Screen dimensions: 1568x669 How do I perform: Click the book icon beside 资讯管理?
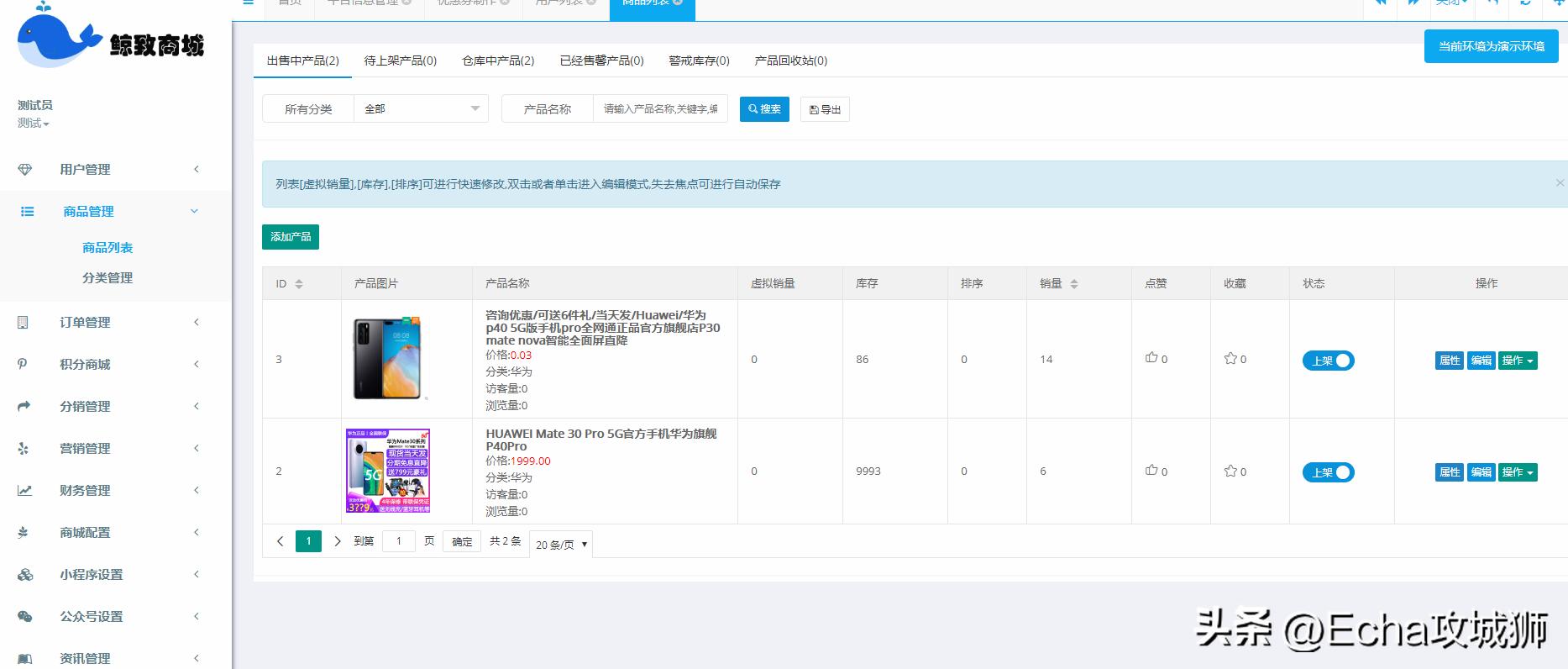[x=25, y=658]
